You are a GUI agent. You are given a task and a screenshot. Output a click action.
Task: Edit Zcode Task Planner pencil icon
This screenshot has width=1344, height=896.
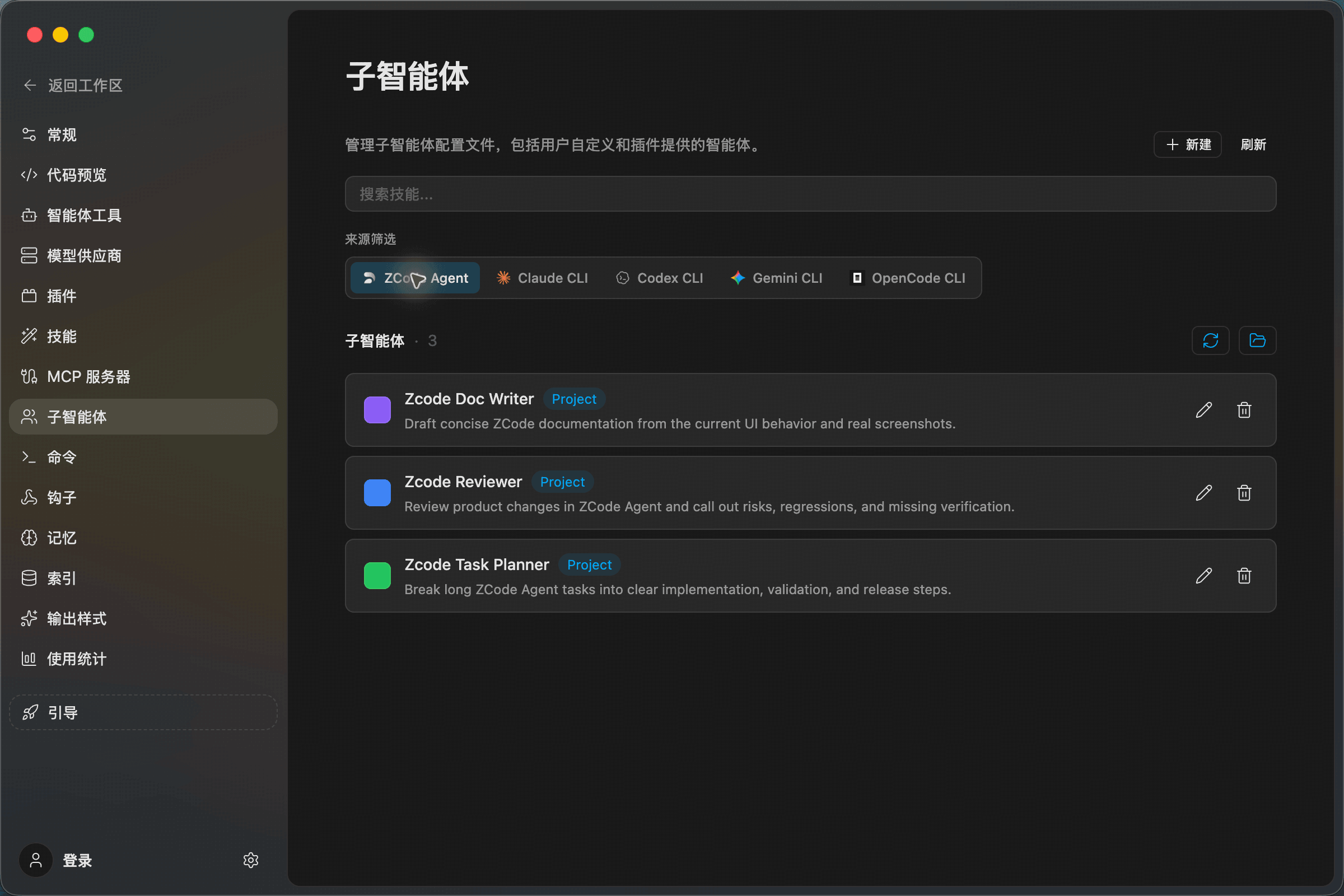(1203, 576)
